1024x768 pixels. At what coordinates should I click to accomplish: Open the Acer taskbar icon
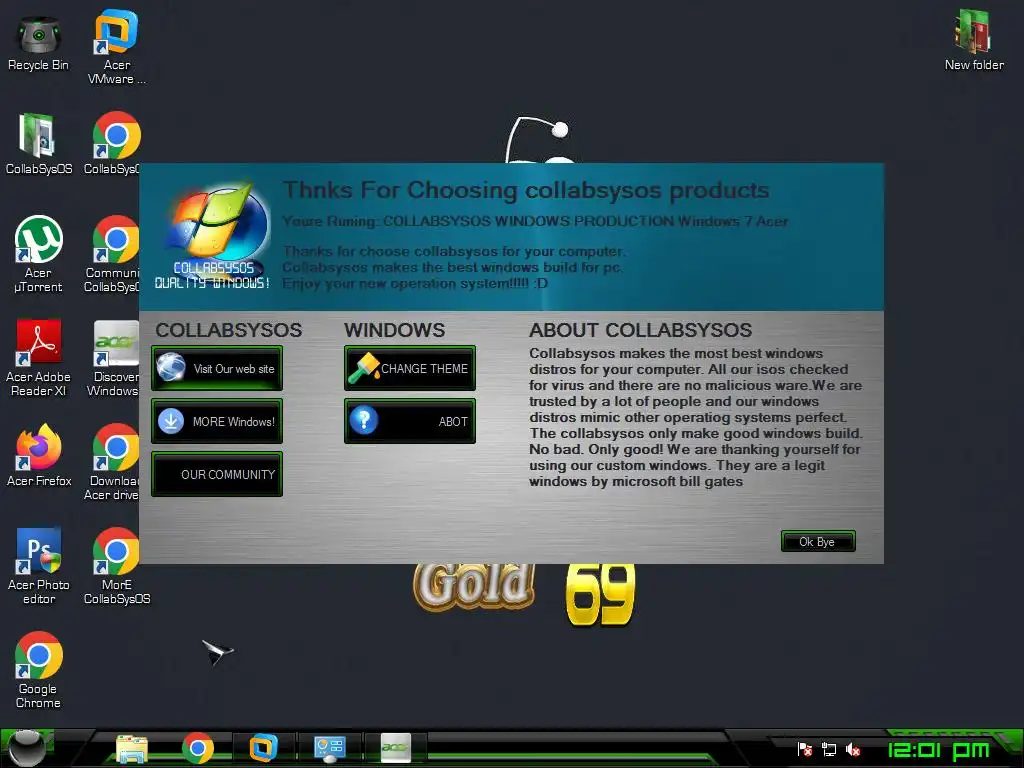coord(396,748)
